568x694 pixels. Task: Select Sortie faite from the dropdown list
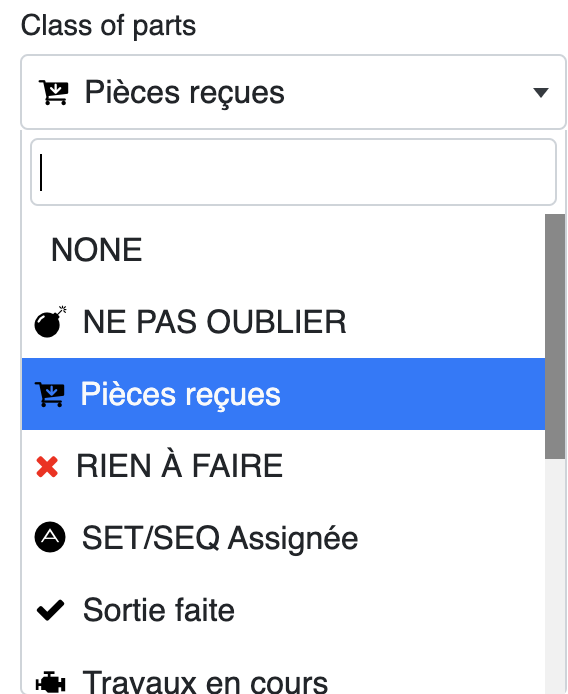coord(283,610)
